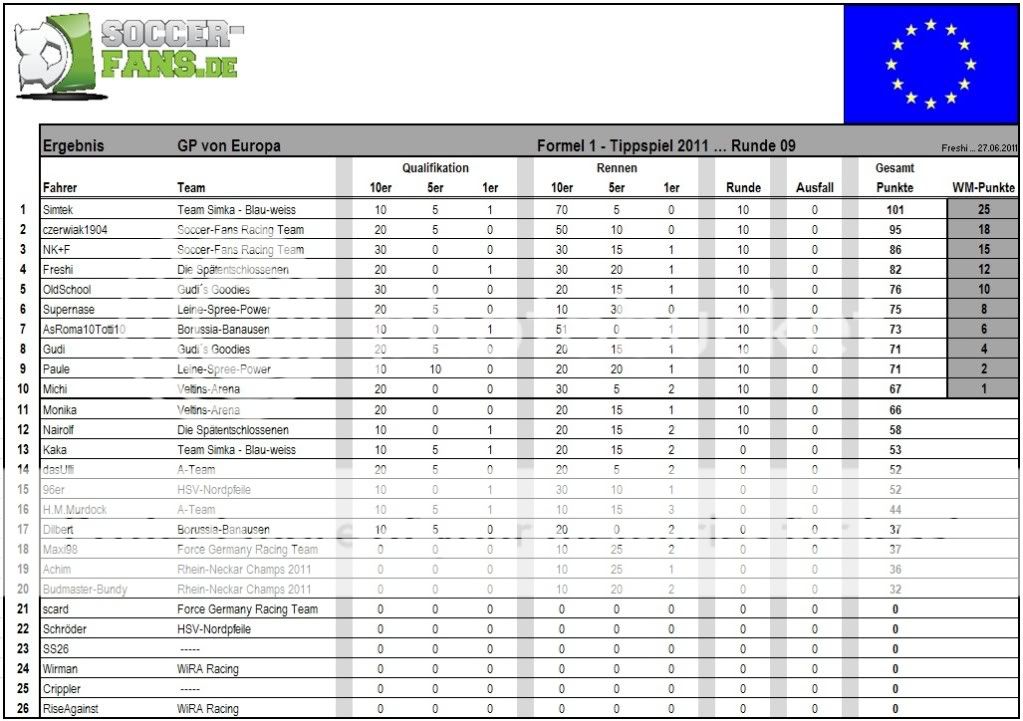Click the Soccer-Fans.de logo
Screen dimensions: 1023x721
tap(129, 56)
